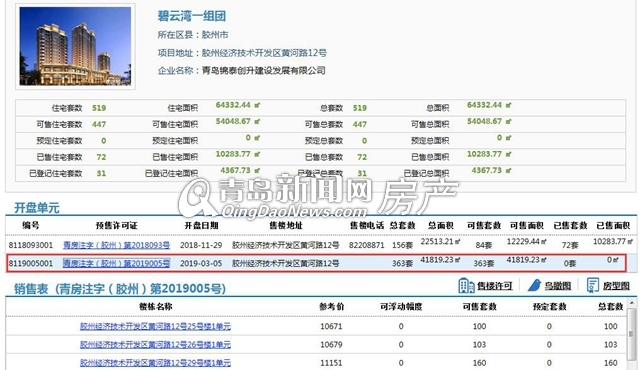Click the 156套 total units cell
The image size is (640, 370).
(x=402, y=245)
